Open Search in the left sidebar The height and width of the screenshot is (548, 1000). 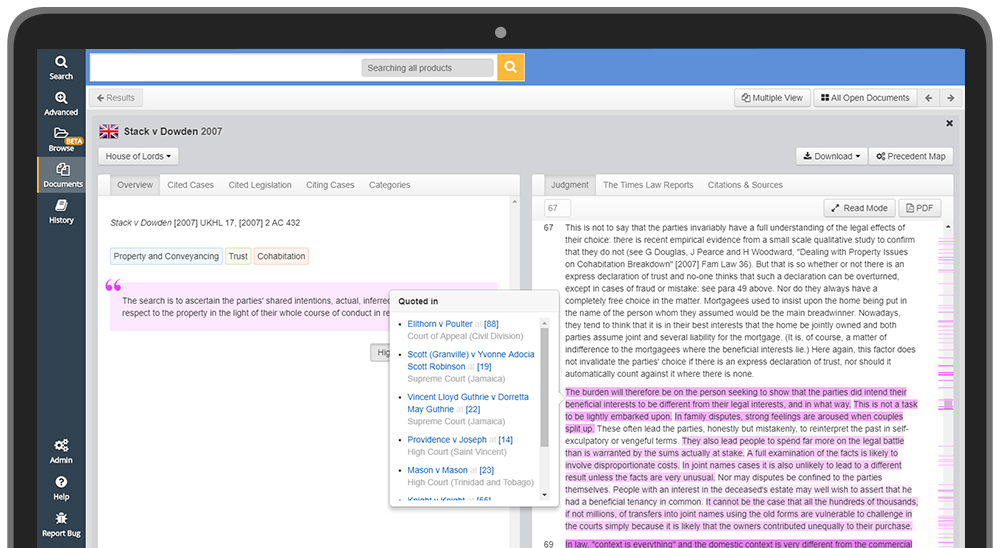(61, 68)
